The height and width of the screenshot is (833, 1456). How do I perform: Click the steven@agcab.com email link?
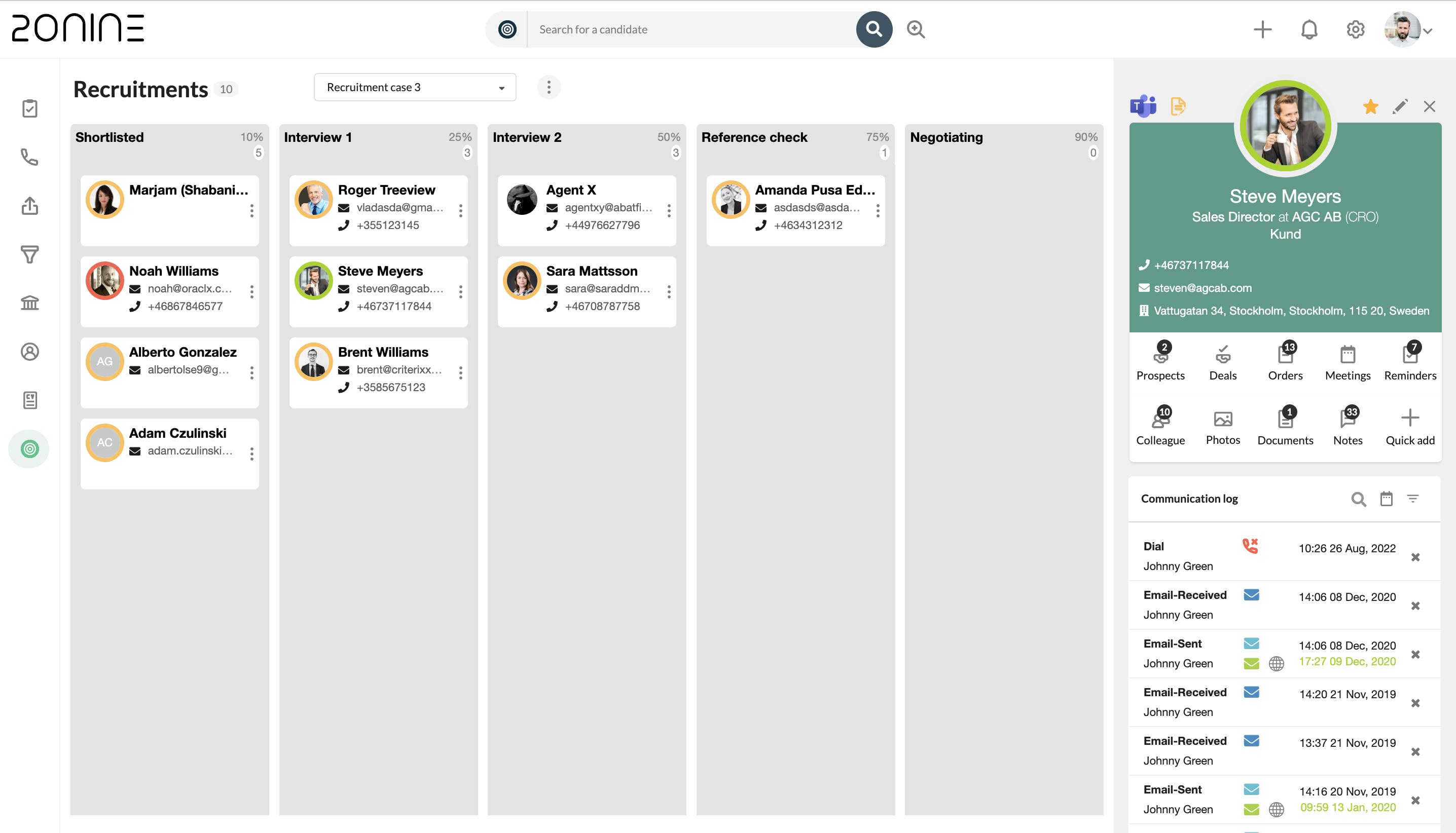pyautogui.click(x=1203, y=288)
